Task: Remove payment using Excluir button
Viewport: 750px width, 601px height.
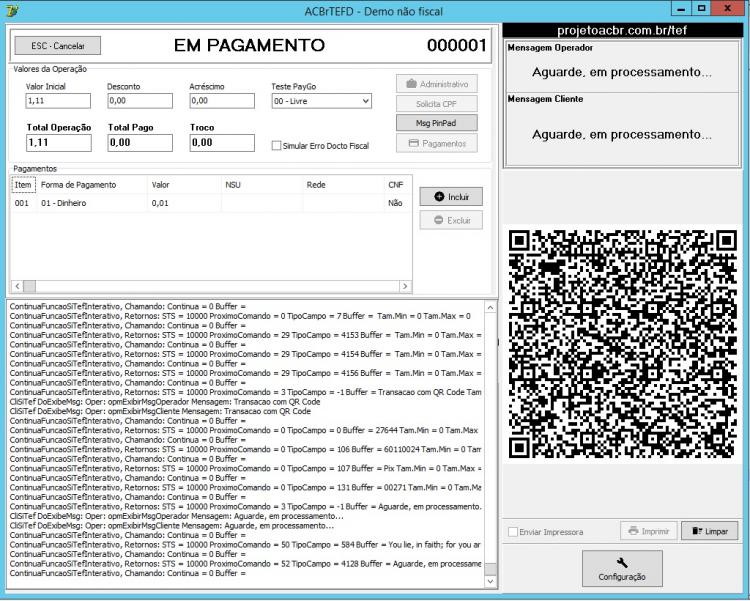Action: [451, 220]
